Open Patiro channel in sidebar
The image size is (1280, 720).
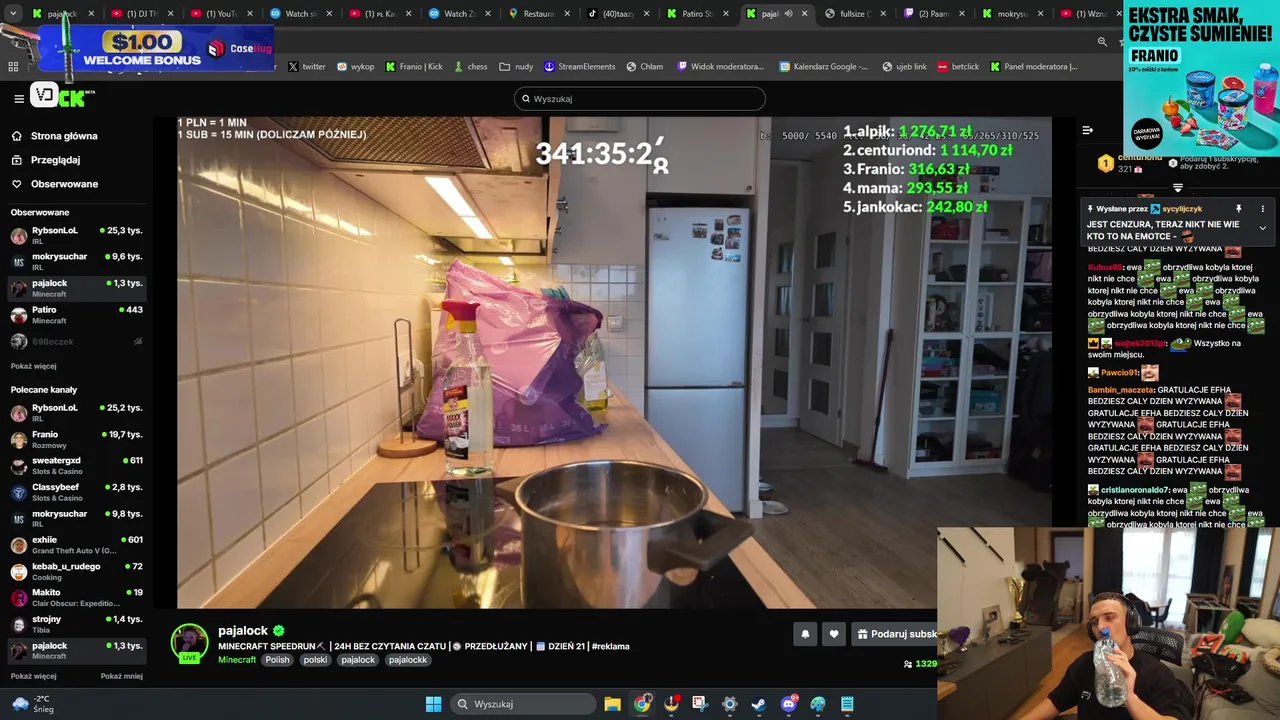pos(76,315)
